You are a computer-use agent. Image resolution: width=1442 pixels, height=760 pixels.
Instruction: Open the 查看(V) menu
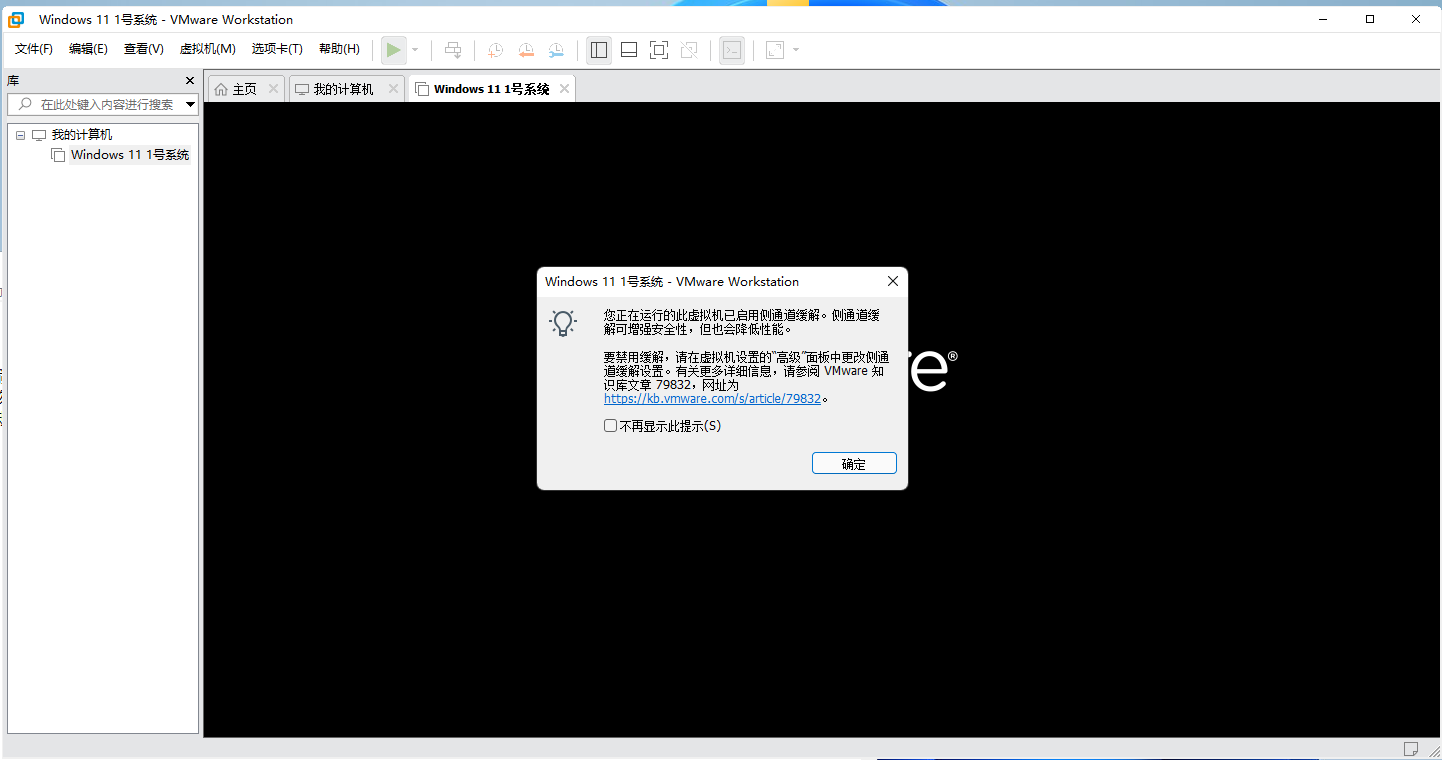pos(144,49)
